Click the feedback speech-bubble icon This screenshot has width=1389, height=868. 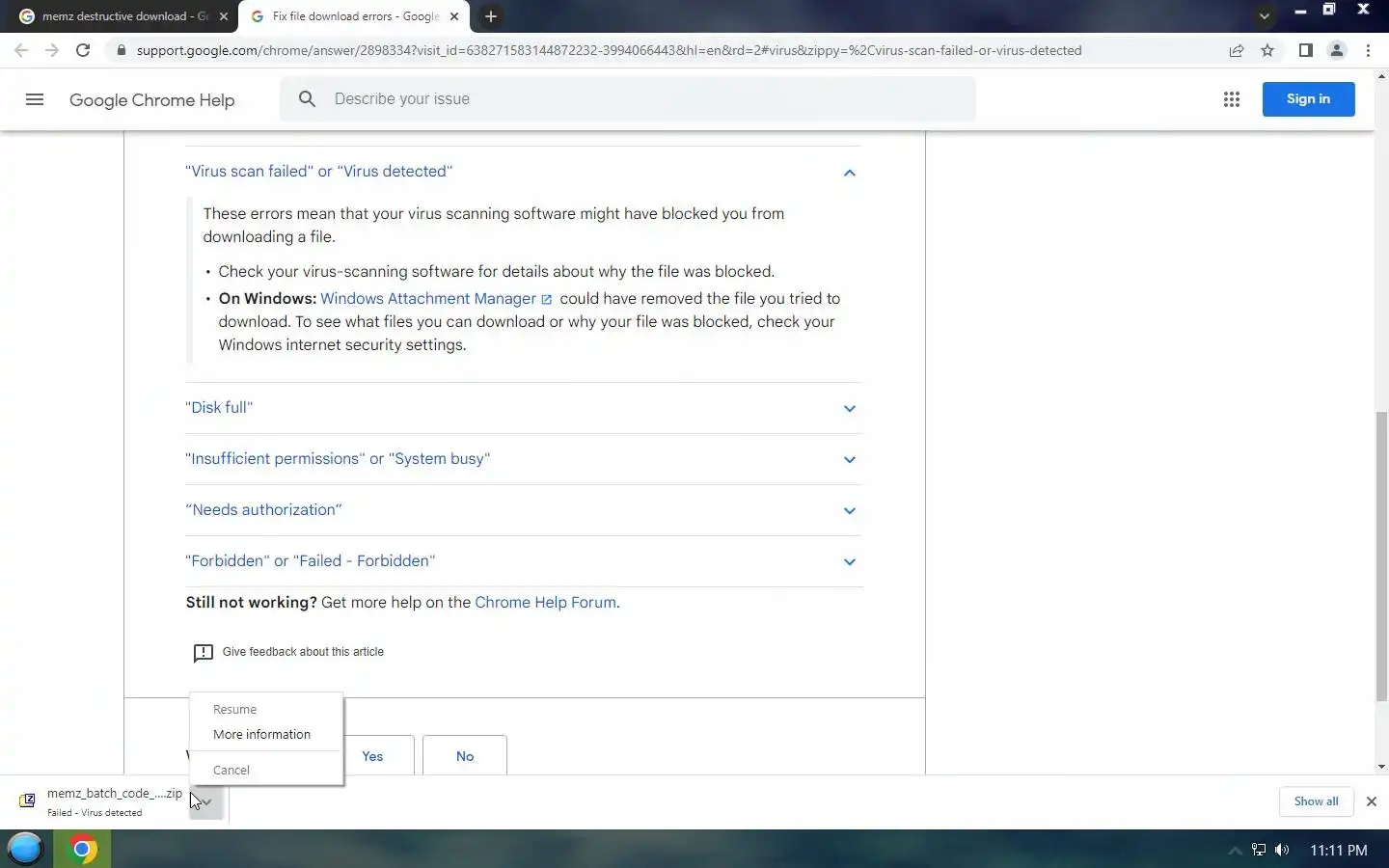[x=203, y=653]
